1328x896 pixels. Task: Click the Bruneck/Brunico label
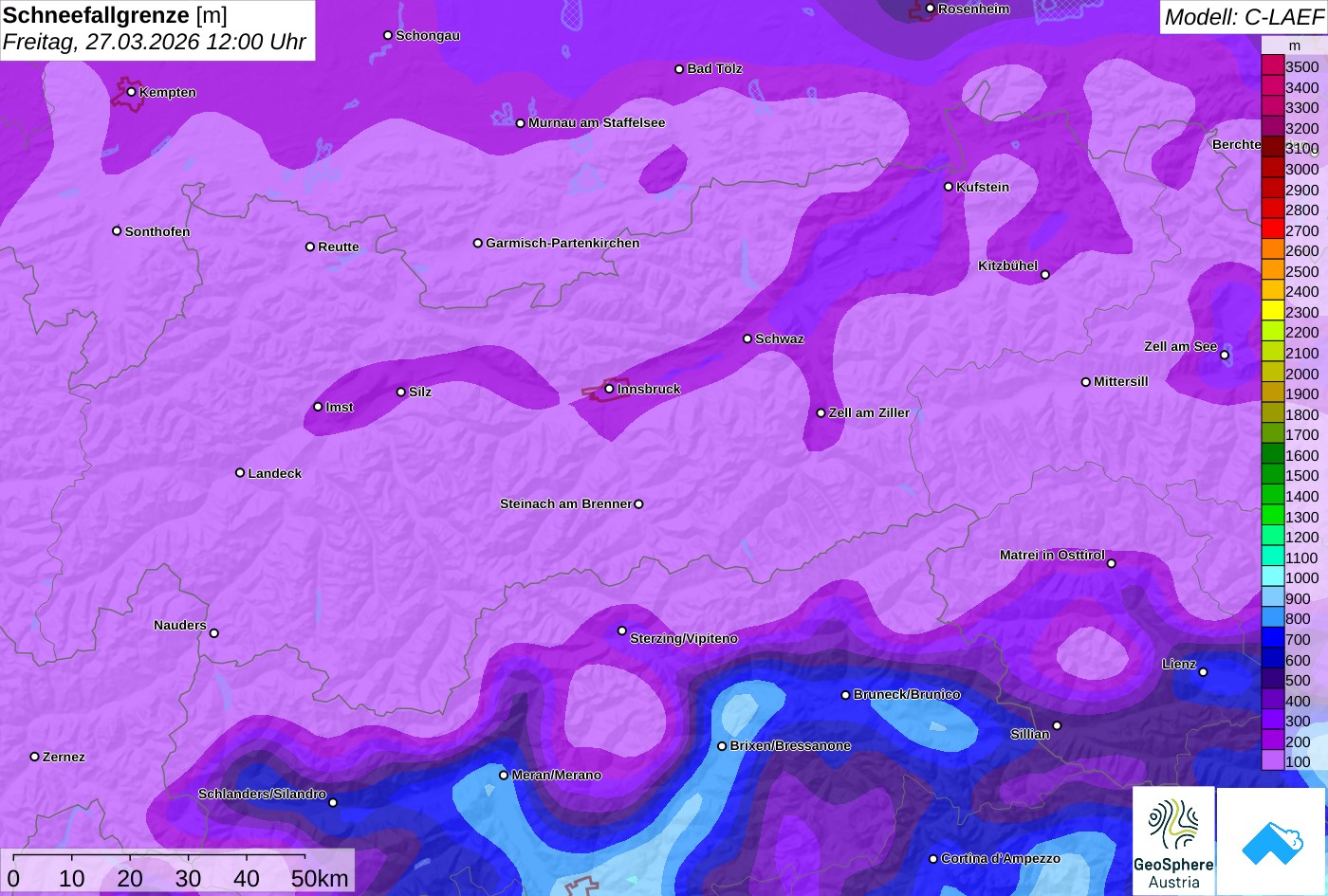(x=907, y=694)
